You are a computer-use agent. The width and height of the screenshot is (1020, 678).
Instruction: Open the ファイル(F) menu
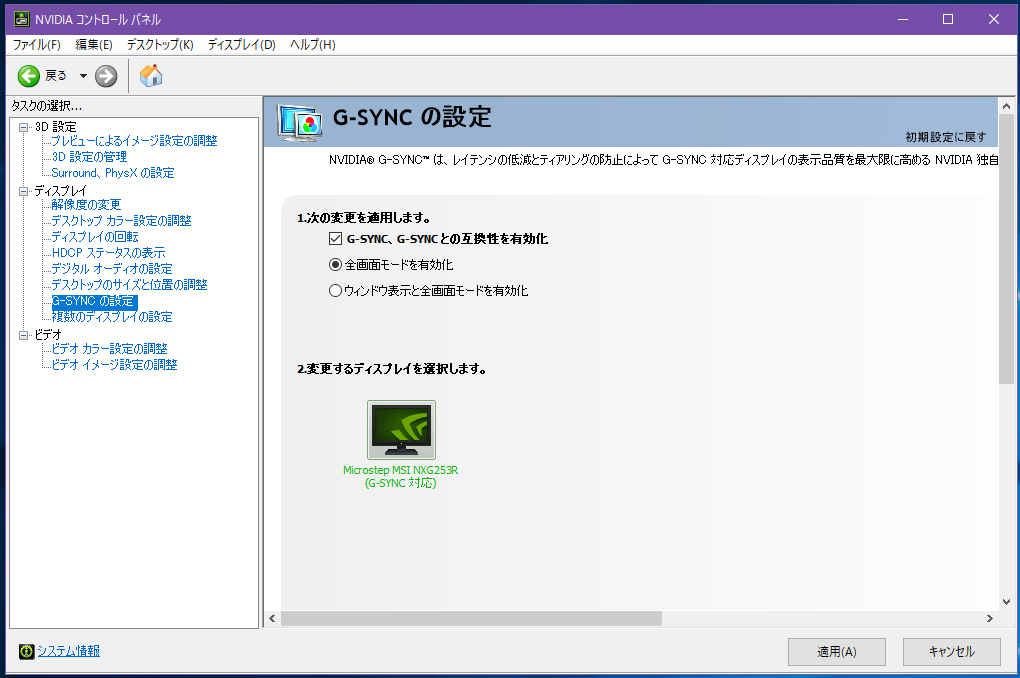37,45
